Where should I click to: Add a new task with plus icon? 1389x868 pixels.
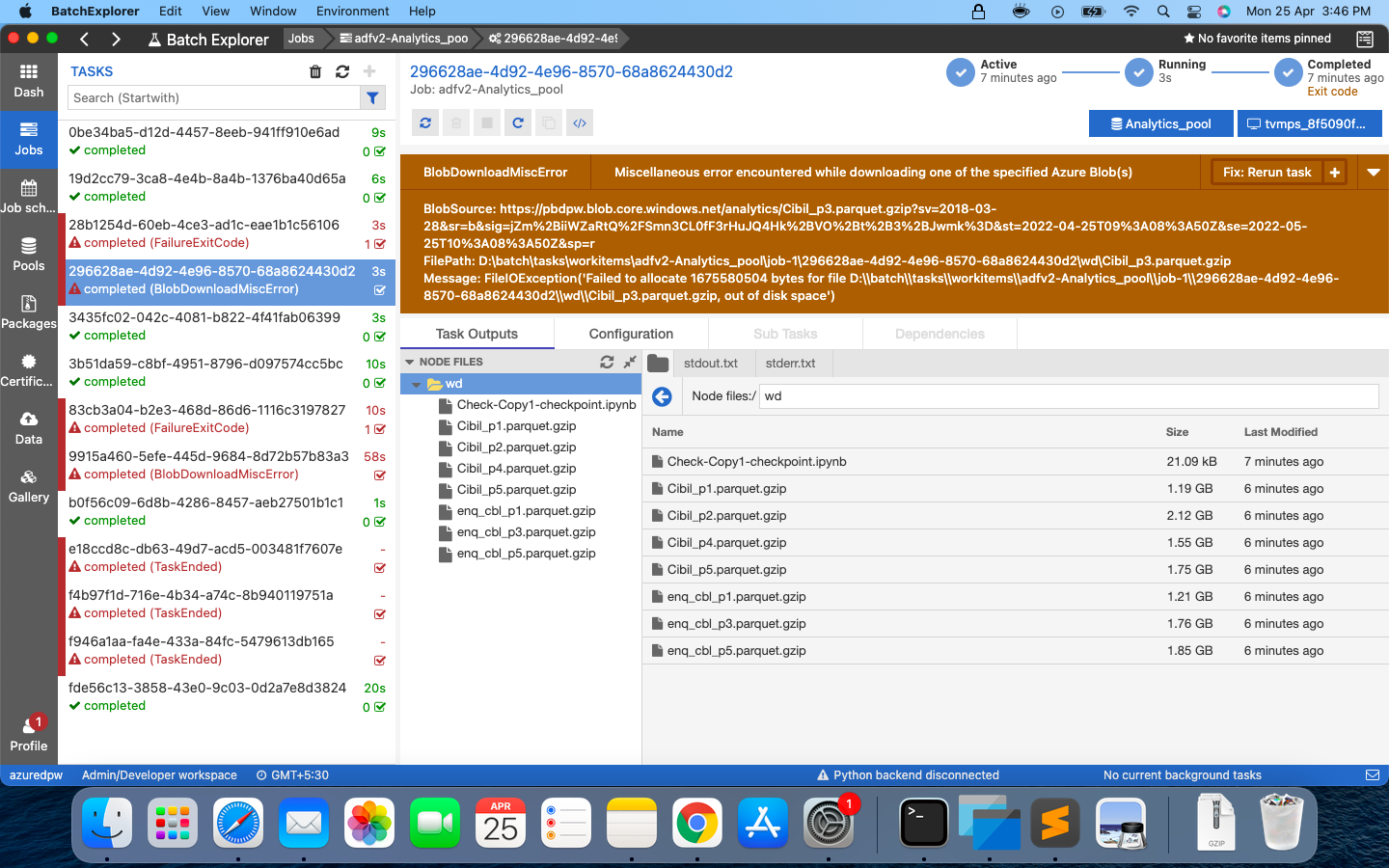(x=369, y=71)
